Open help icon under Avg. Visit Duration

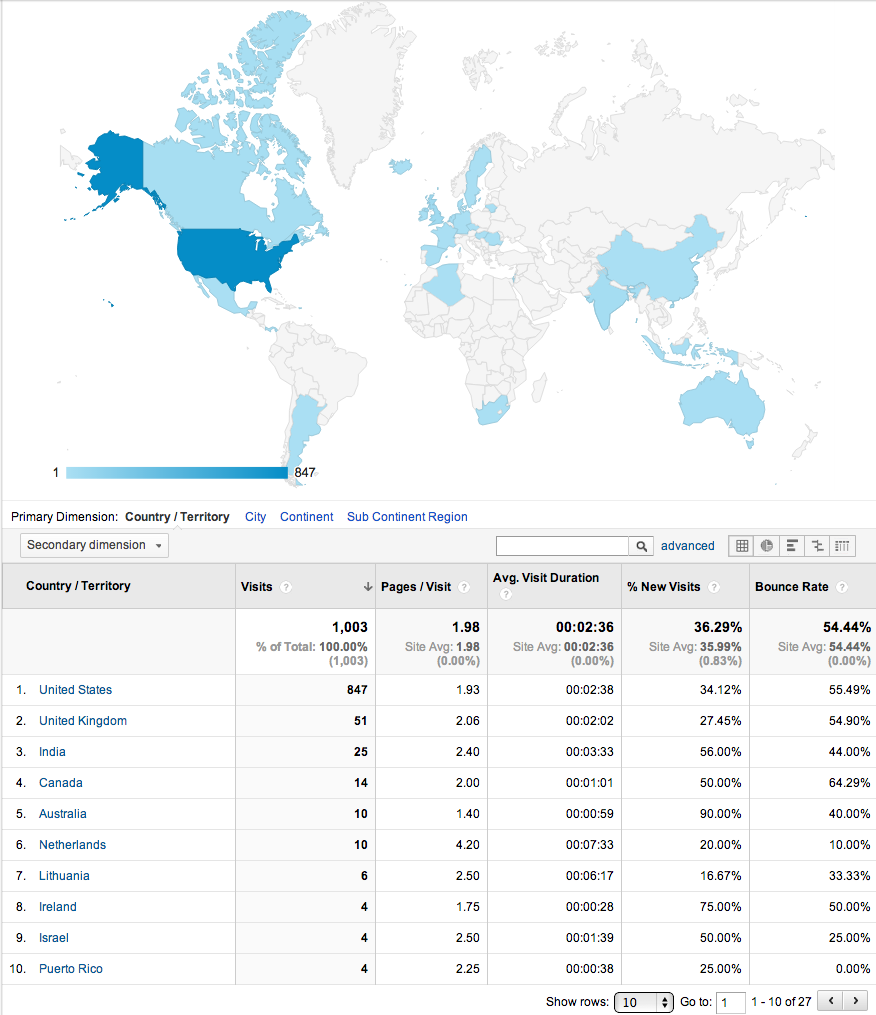[506, 594]
